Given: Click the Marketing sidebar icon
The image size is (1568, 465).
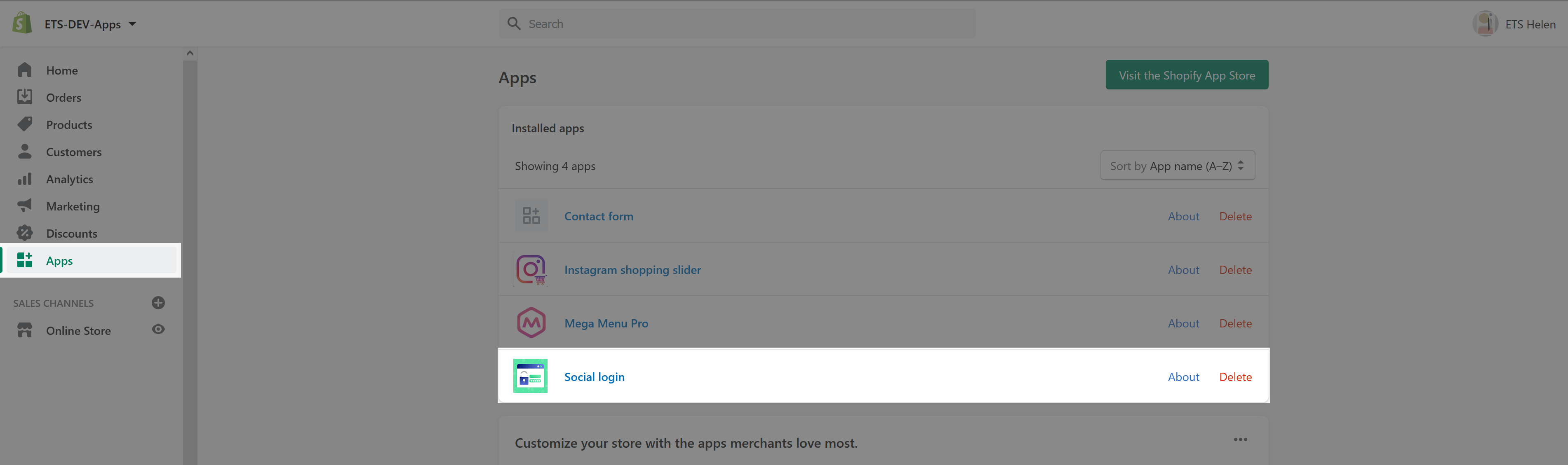Looking at the screenshot, I should point(25,206).
